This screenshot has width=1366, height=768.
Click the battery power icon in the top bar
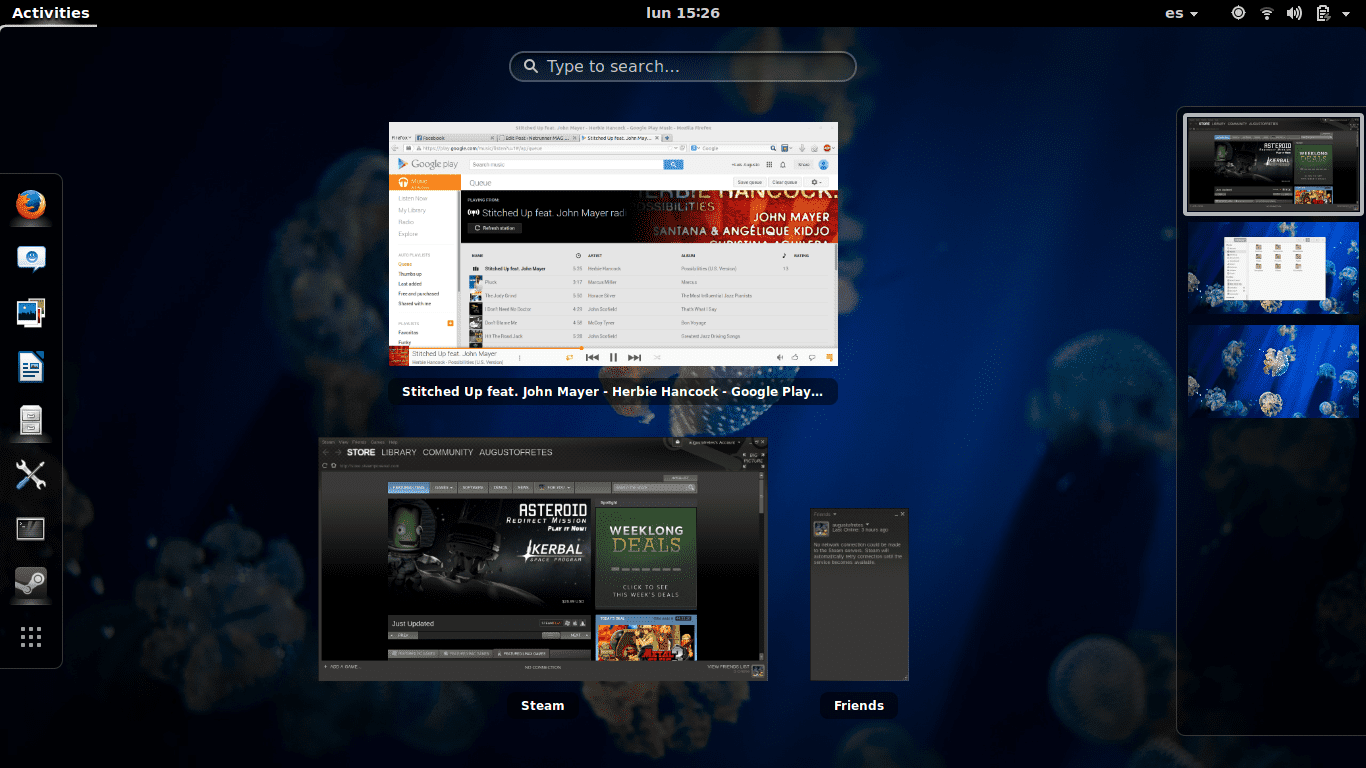pyautogui.click(x=1323, y=13)
